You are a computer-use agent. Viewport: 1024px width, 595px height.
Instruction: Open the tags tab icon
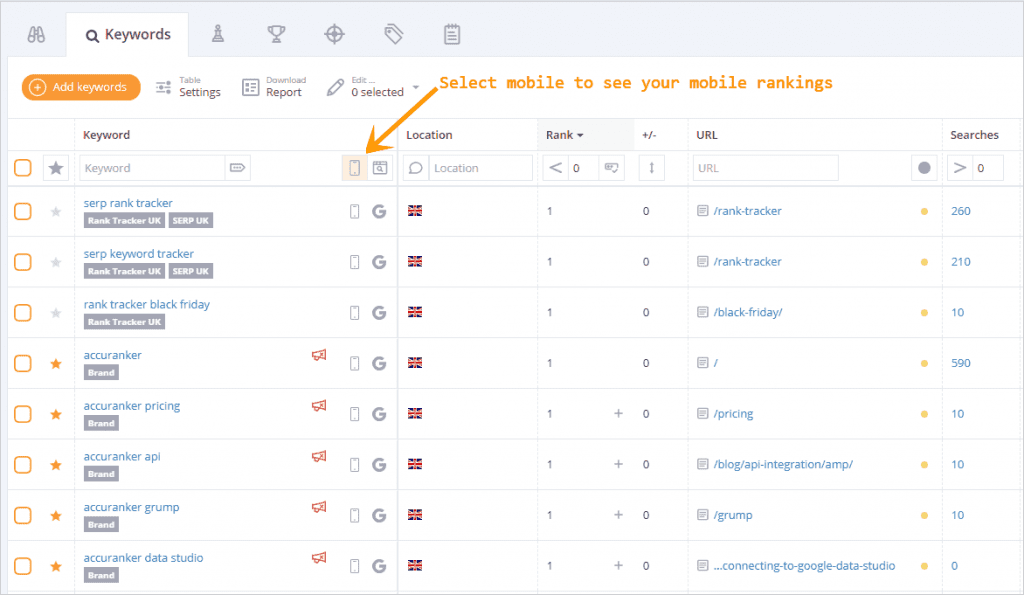tap(393, 34)
